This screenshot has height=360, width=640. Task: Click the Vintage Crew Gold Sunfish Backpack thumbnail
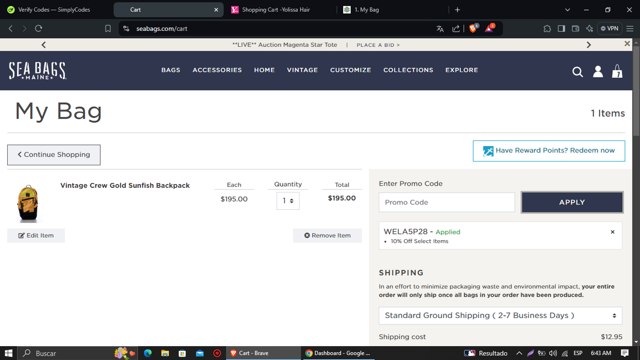click(x=28, y=203)
